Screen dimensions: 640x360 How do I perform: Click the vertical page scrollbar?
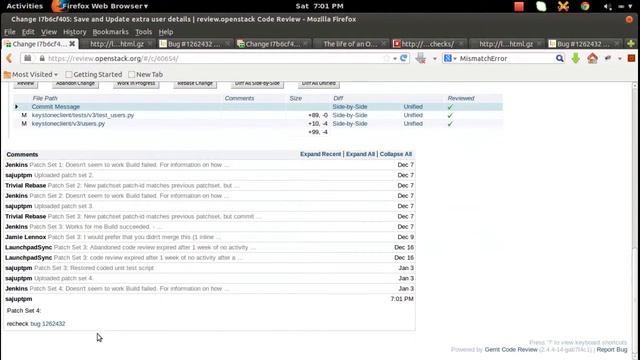point(635,220)
